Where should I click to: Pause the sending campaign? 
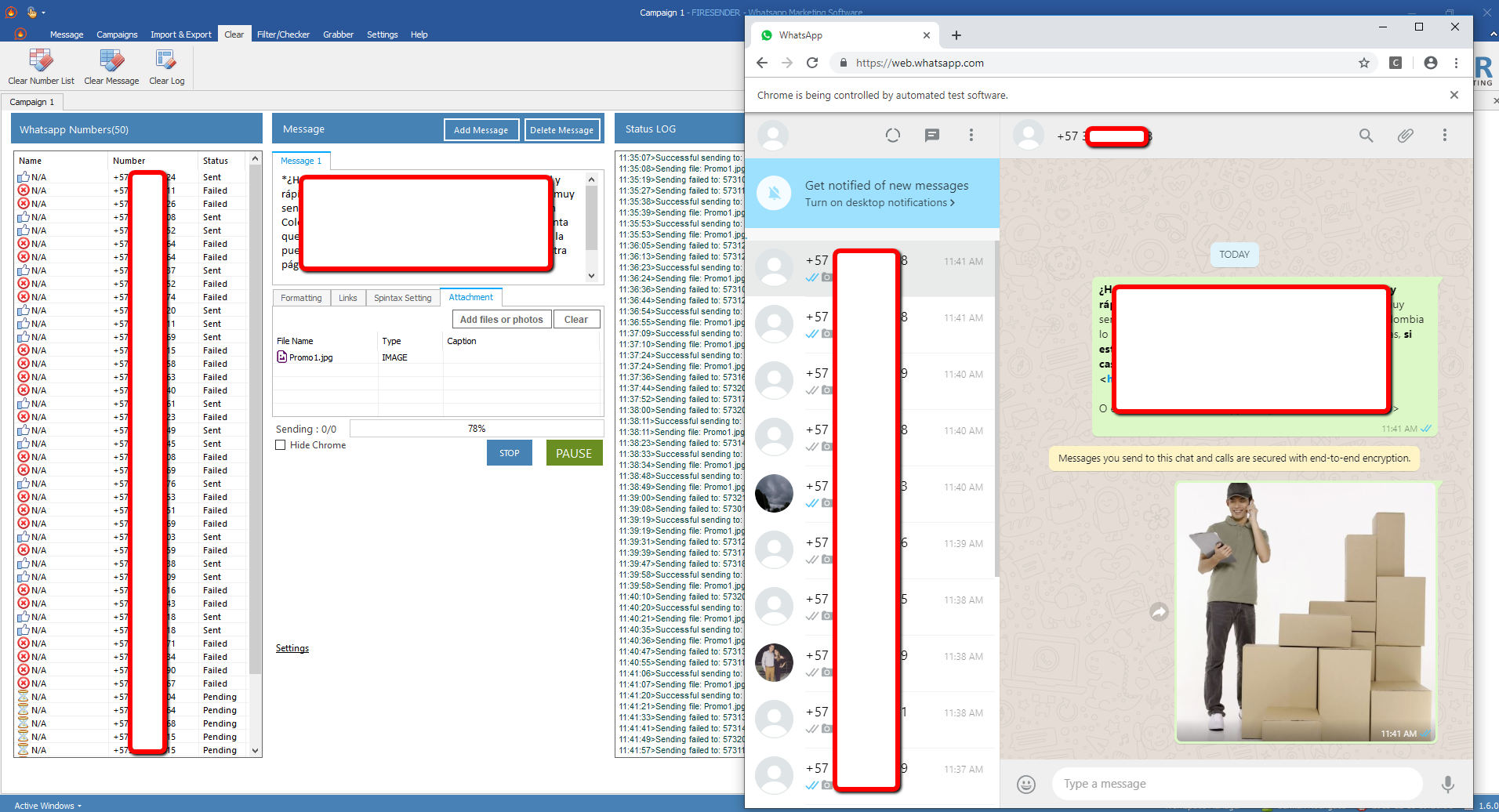click(574, 453)
